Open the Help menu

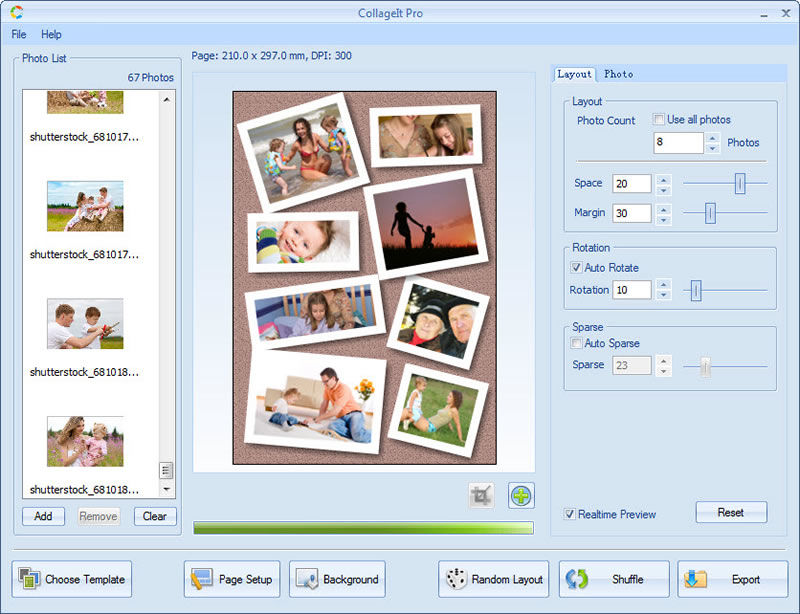coord(51,34)
